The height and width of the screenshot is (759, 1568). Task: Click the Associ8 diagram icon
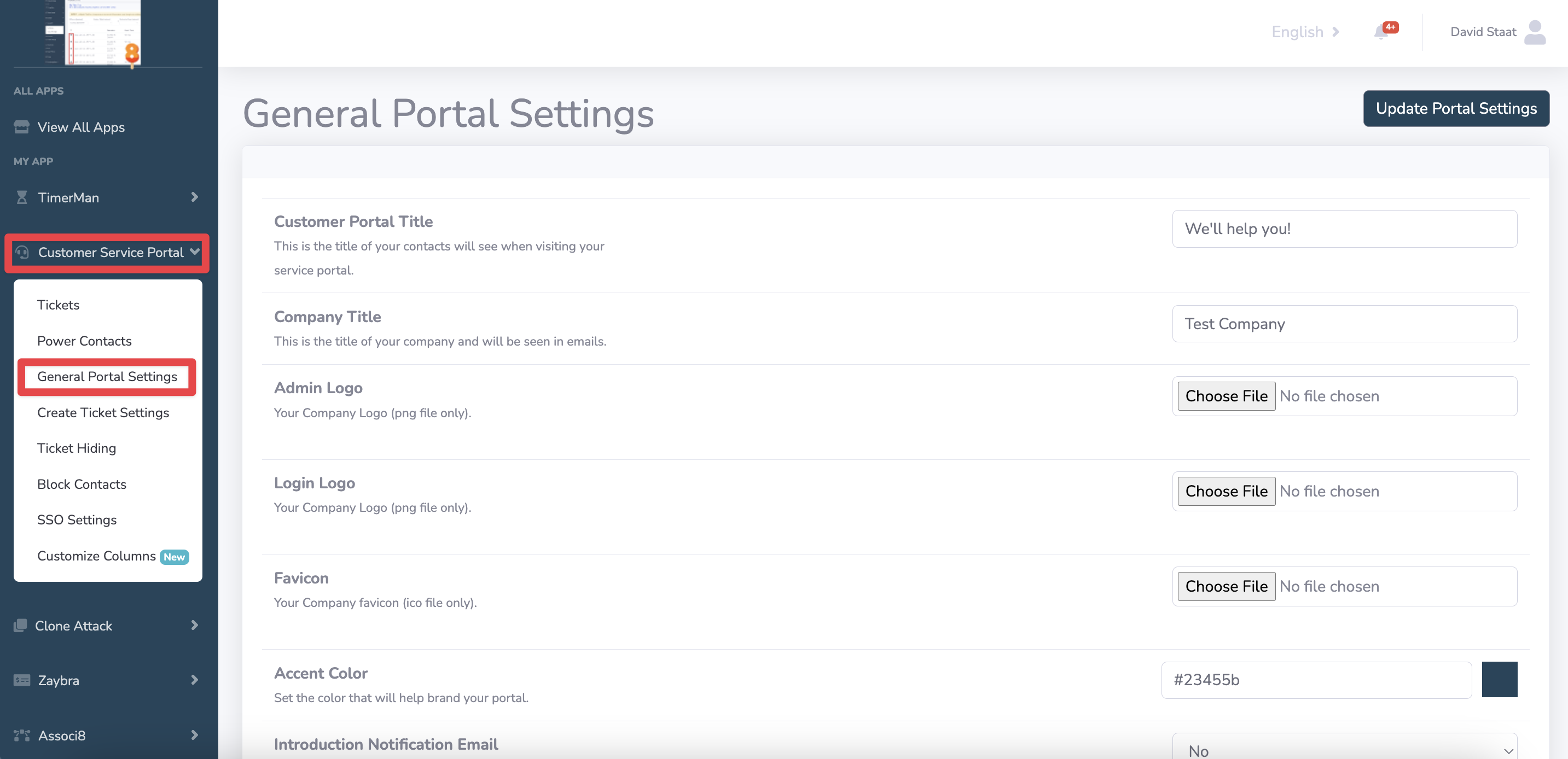[22, 735]
